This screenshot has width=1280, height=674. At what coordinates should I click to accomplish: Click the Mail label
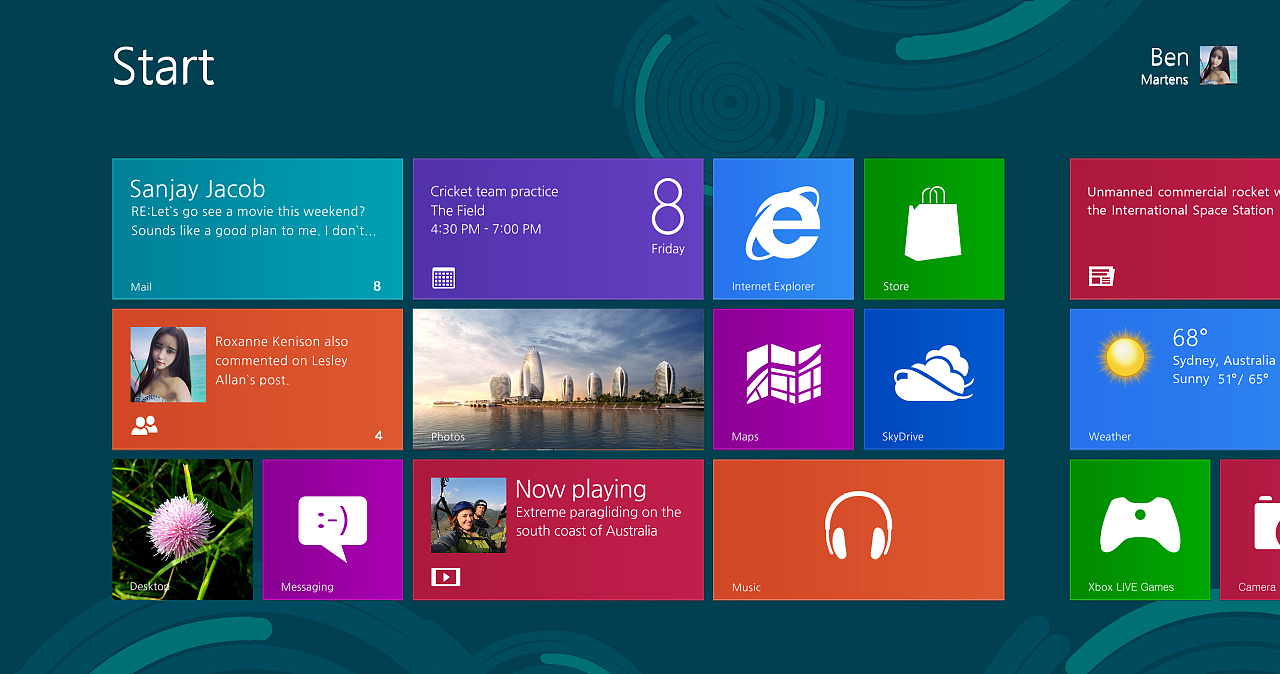tap(141, 287)
